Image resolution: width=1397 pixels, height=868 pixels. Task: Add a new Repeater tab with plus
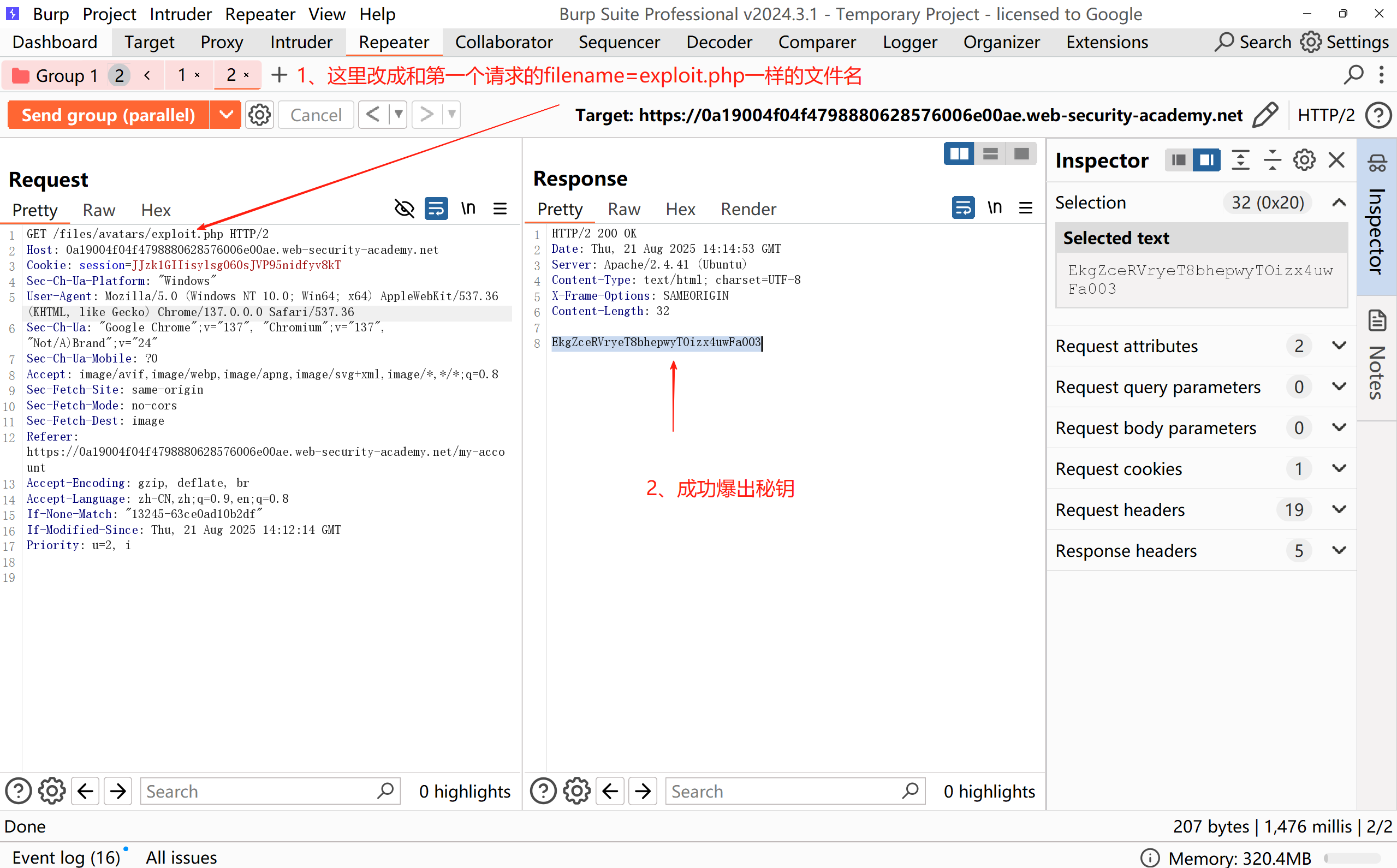point(279,75)
